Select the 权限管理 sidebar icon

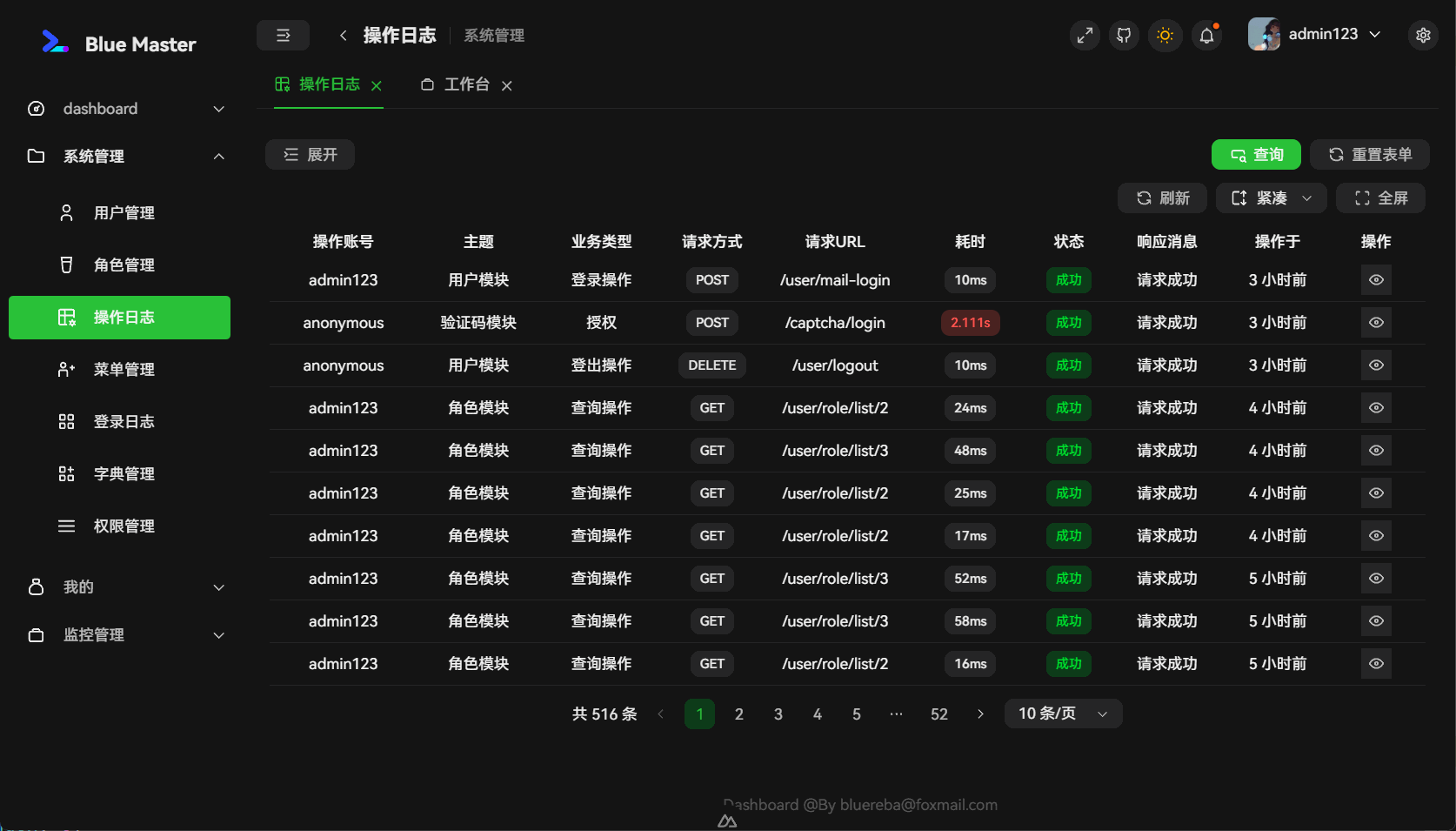(x=66, y=526)
